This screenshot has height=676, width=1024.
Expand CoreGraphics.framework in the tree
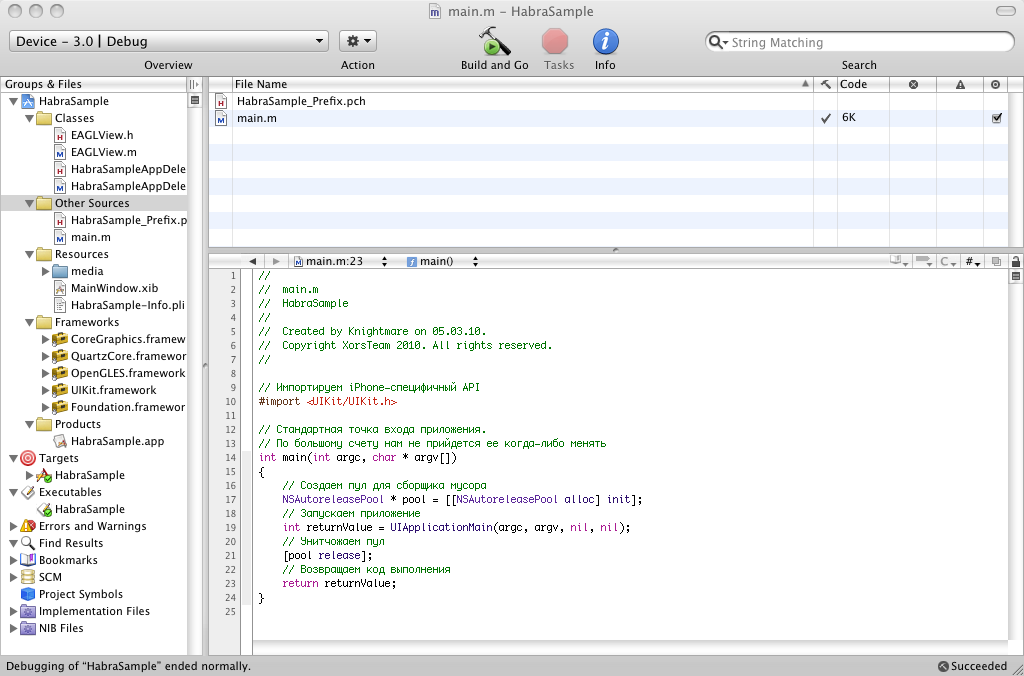[45, 339]
